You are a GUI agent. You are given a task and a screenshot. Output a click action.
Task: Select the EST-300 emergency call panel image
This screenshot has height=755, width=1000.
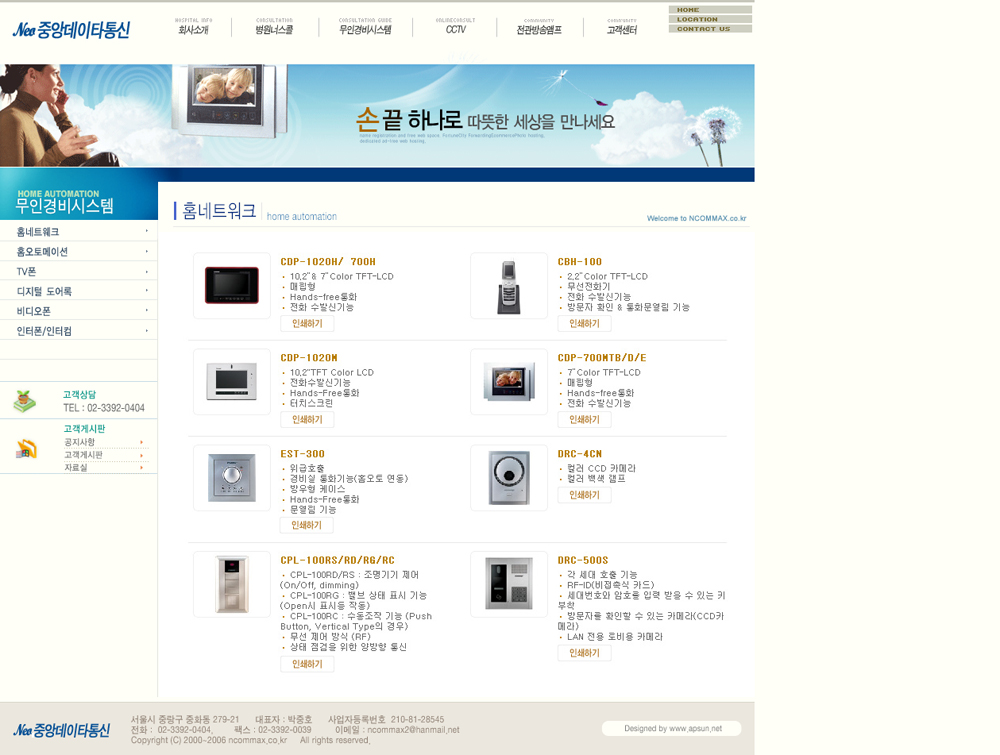click(232, 478)
